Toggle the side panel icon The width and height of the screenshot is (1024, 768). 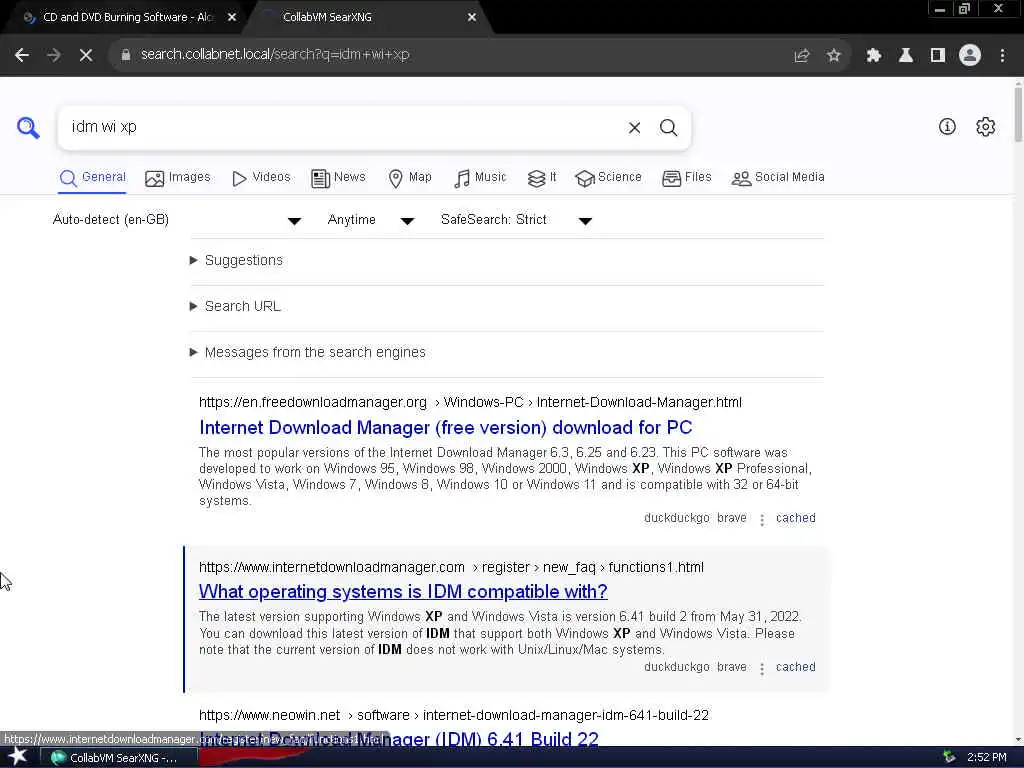point(938,56)
